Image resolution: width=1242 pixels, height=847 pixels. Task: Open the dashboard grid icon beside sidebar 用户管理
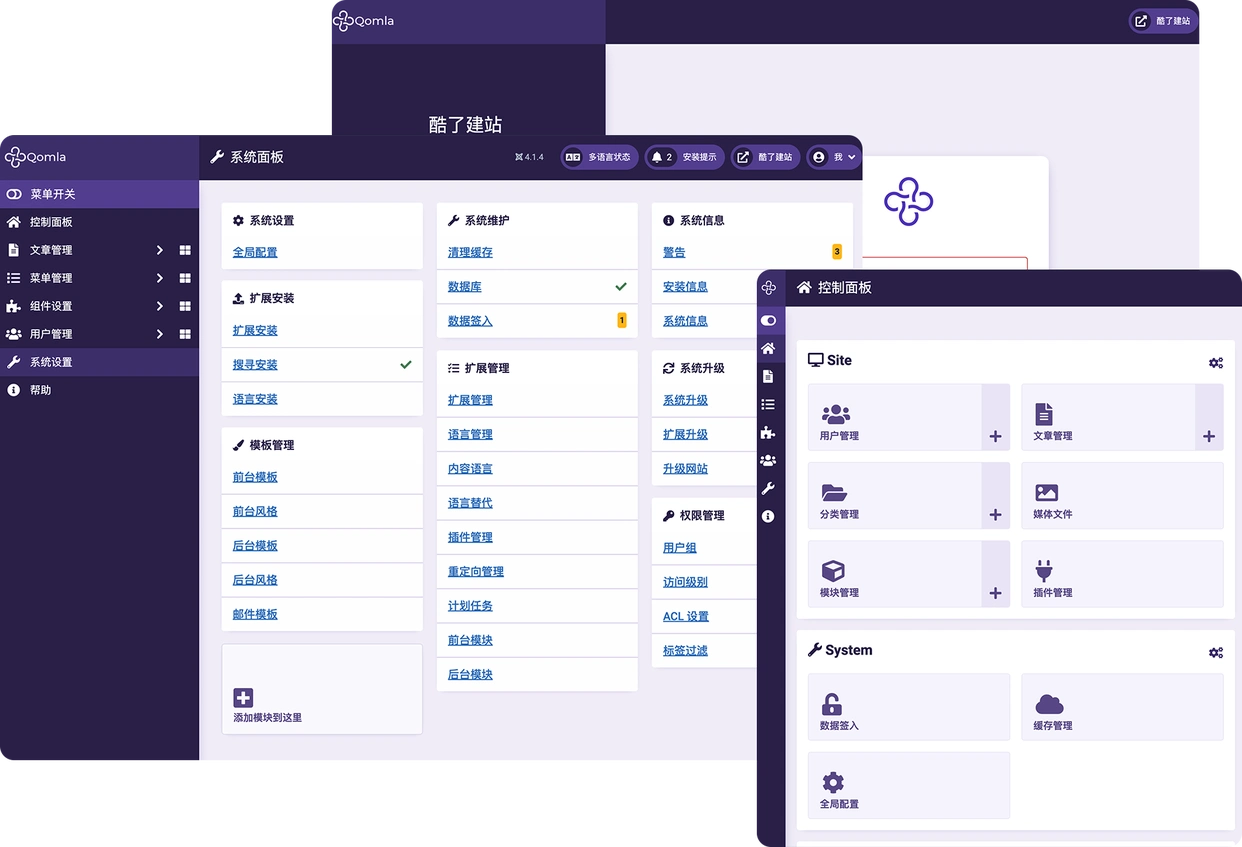[x=185, y=334]
